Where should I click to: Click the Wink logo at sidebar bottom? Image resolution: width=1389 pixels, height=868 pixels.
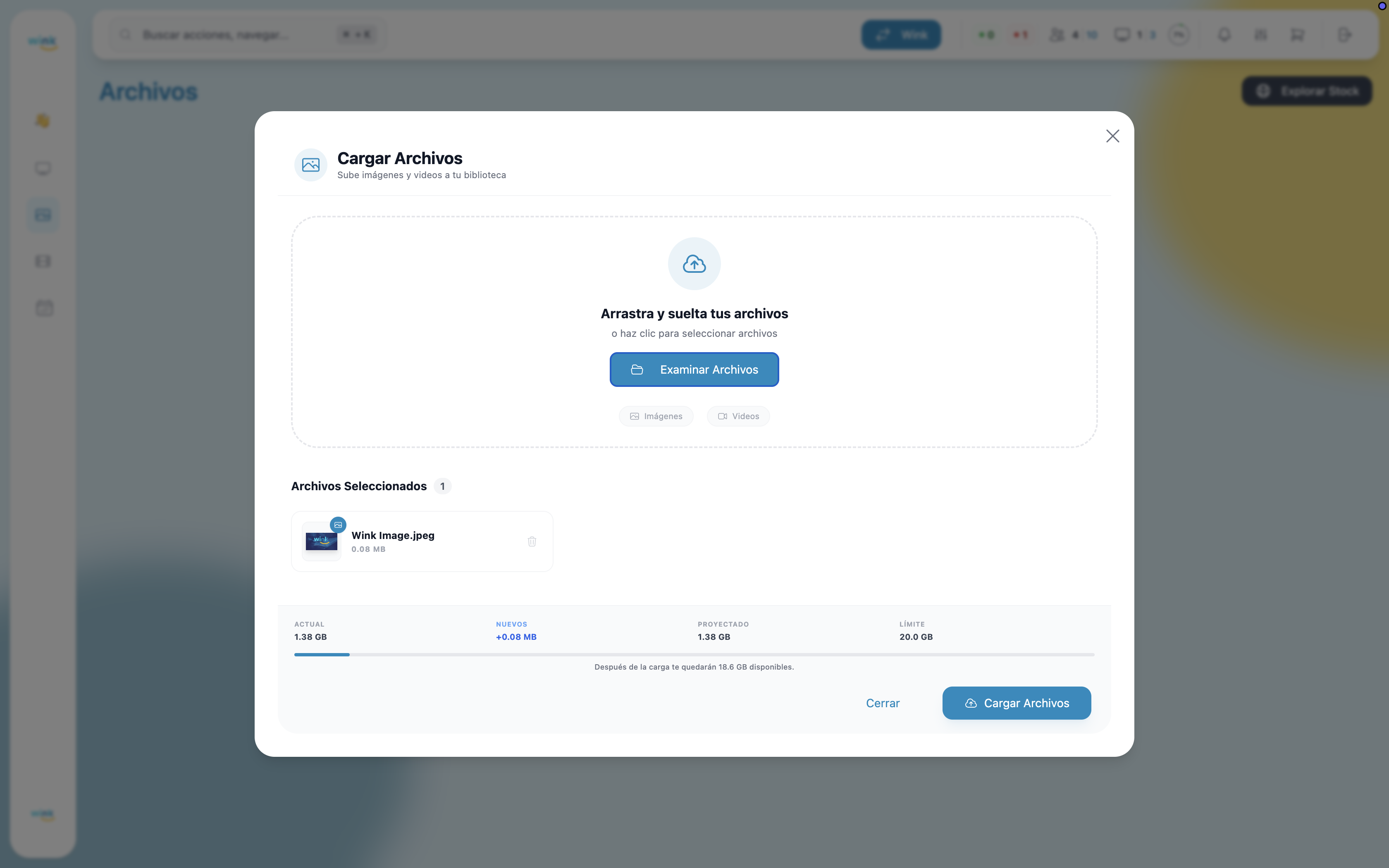(x=43, y=815)
